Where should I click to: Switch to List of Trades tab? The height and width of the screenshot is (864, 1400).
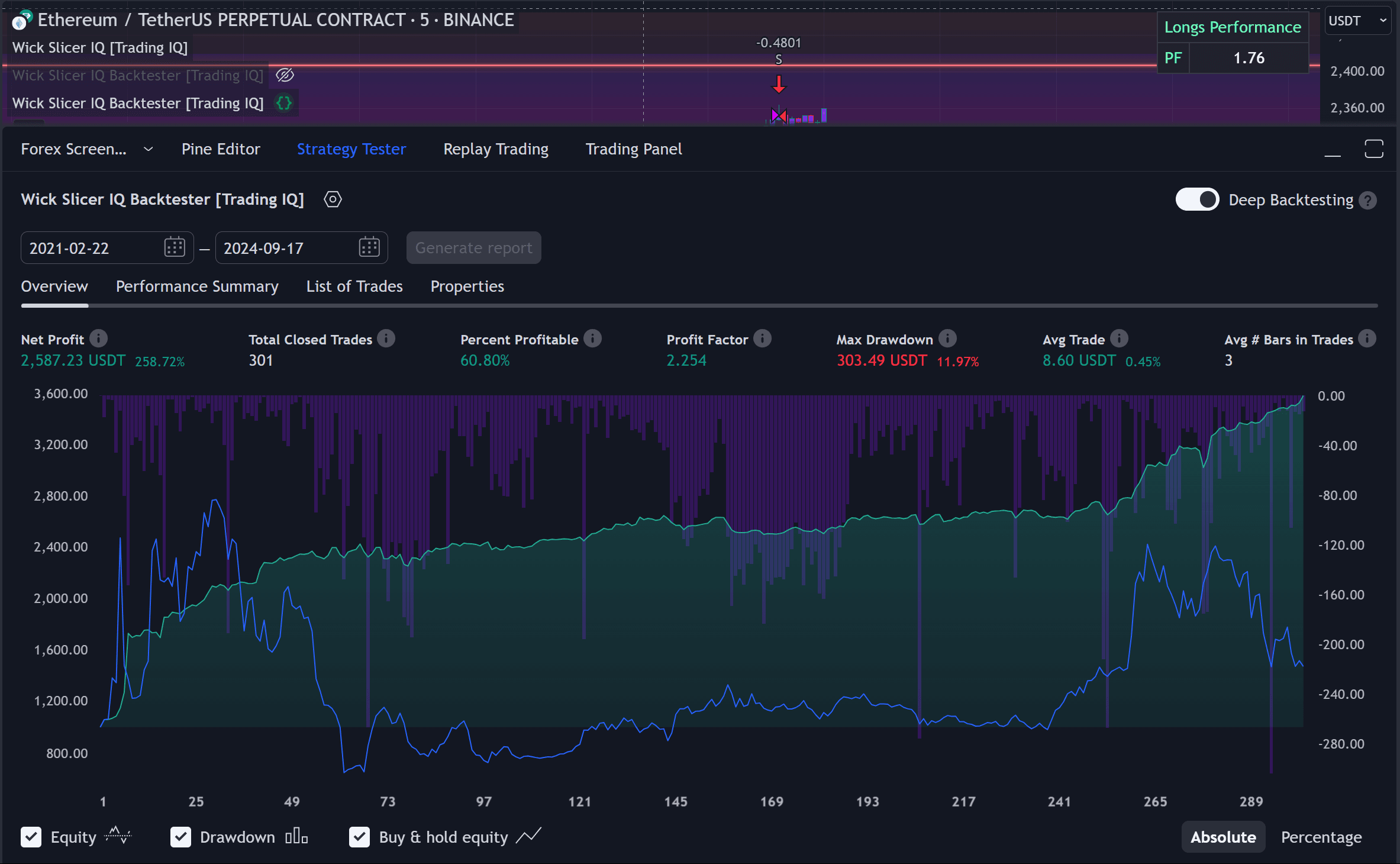354,286
